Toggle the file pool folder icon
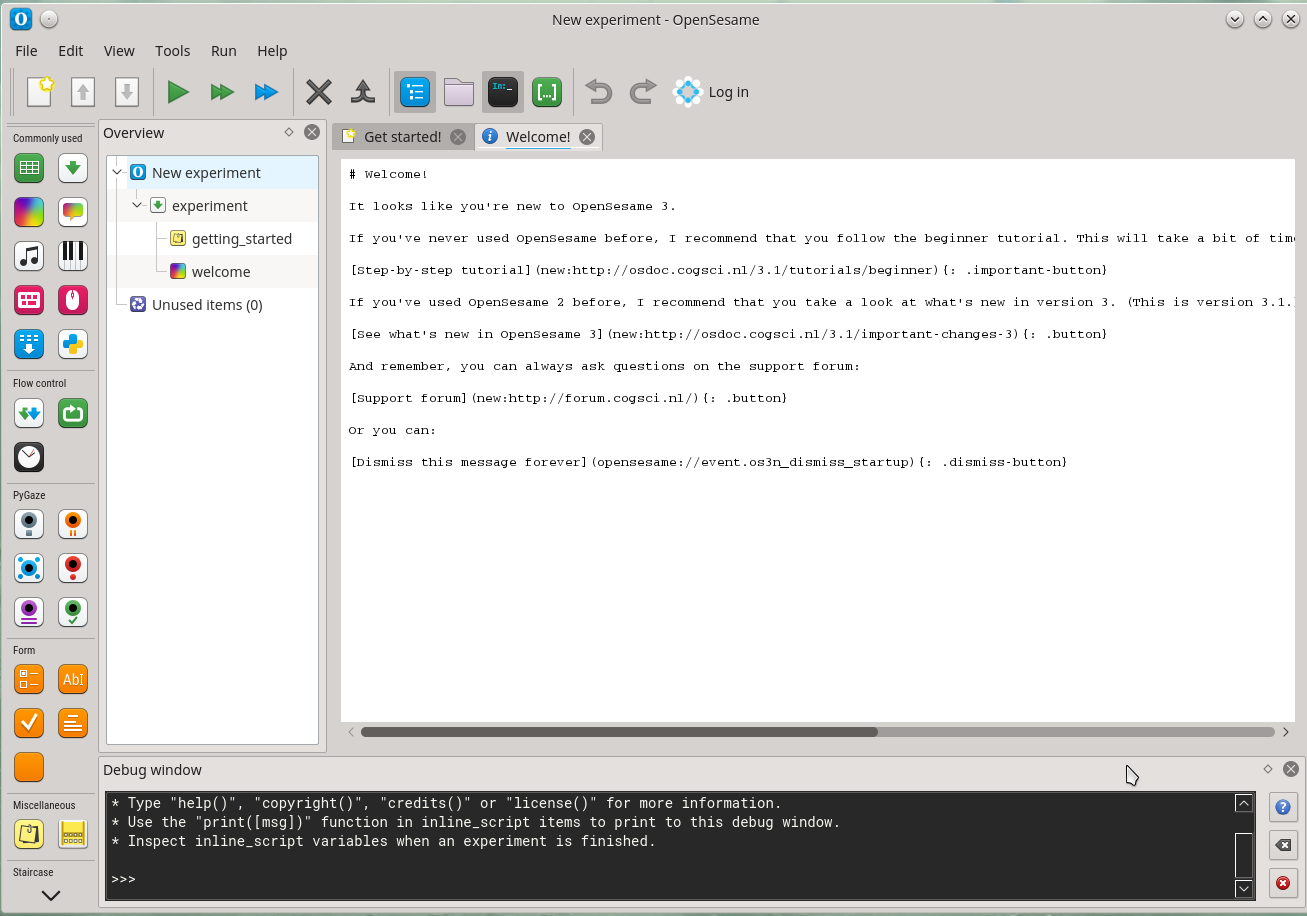This screenshot has width=1307, height=916. 459,92
